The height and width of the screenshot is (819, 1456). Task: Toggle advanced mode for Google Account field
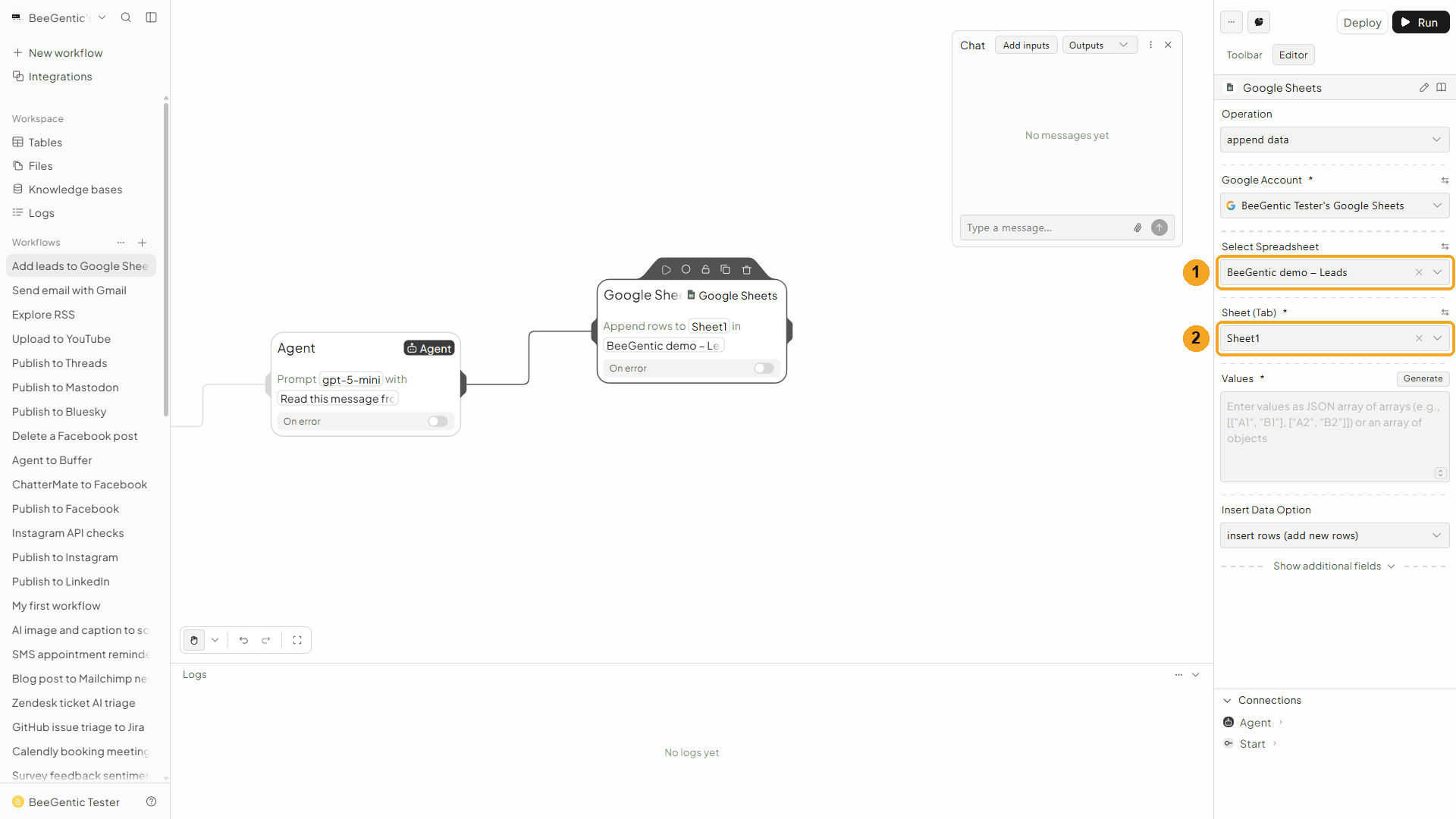pos(1445,180)
